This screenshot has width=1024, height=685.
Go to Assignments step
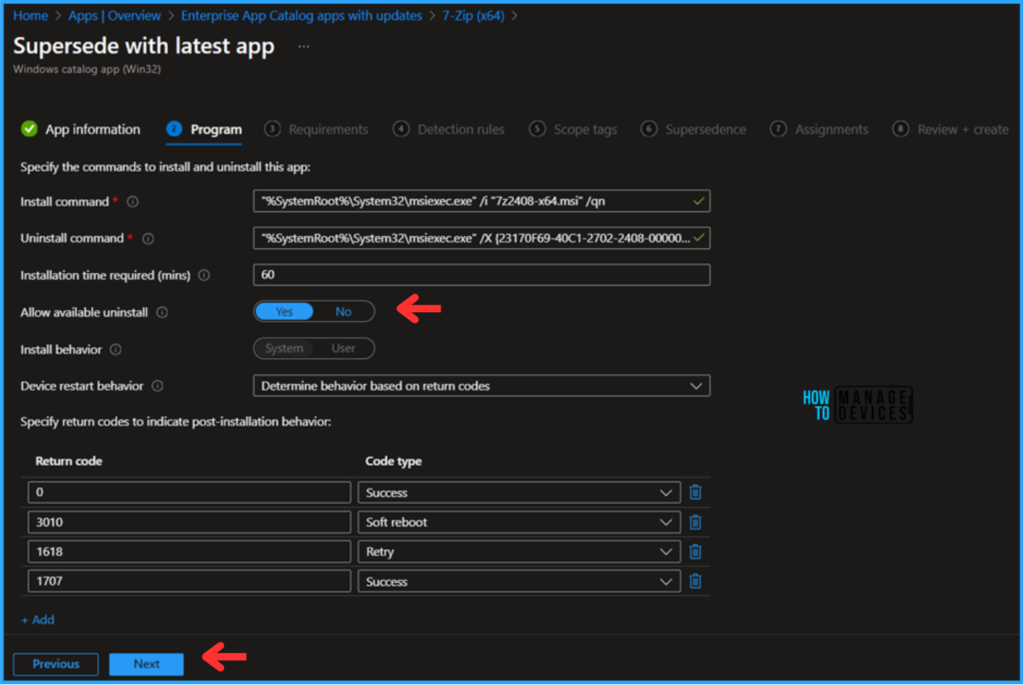coord(820,129)
